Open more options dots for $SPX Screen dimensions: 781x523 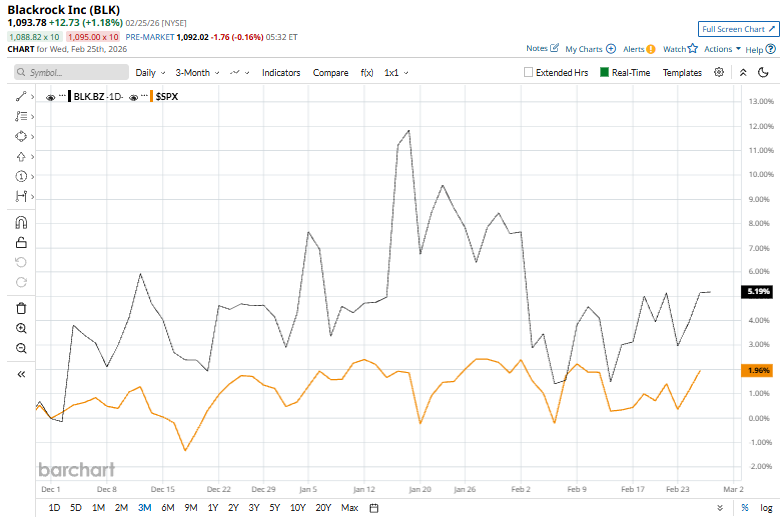click(x=144, y=95)
